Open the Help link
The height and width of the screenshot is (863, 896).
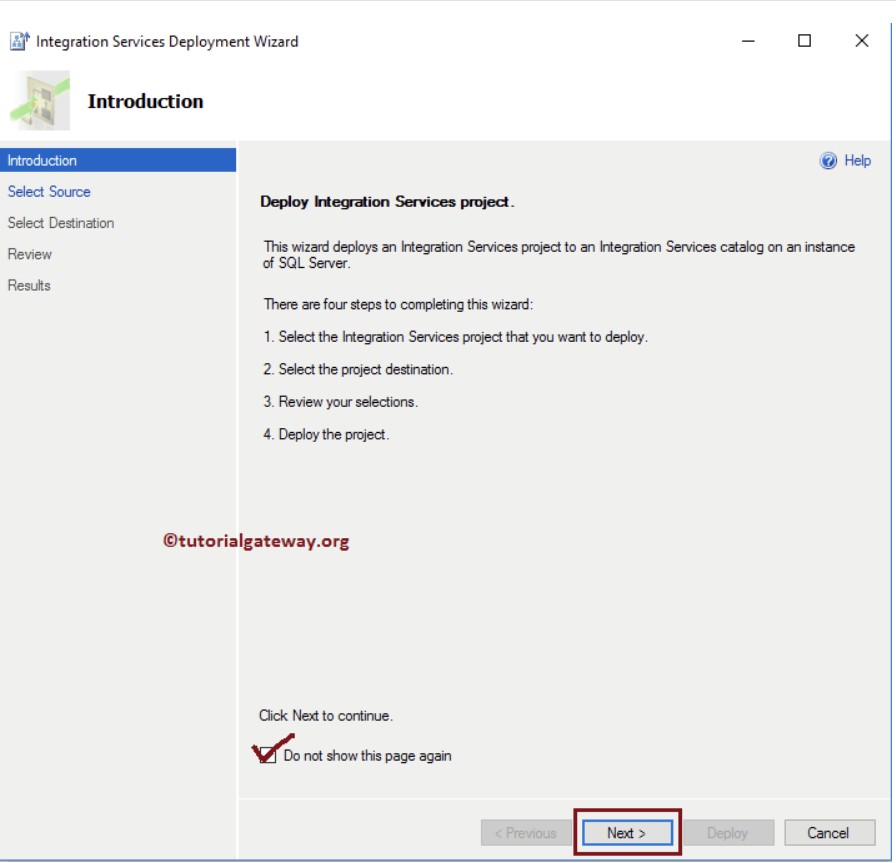[x=857, y=161]
